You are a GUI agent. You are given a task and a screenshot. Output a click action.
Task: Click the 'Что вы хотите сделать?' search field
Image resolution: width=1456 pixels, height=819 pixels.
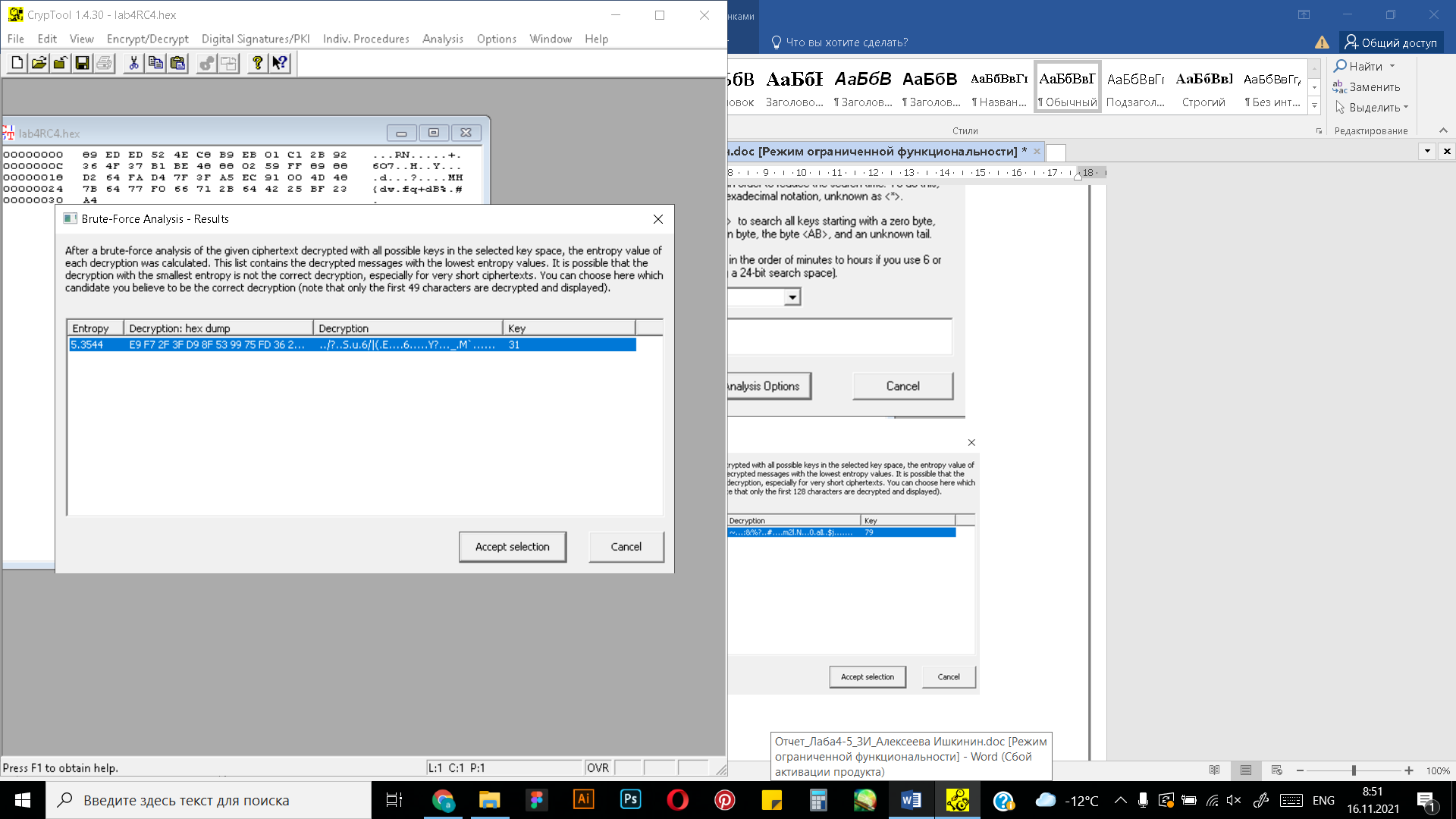tap(839, 42)
